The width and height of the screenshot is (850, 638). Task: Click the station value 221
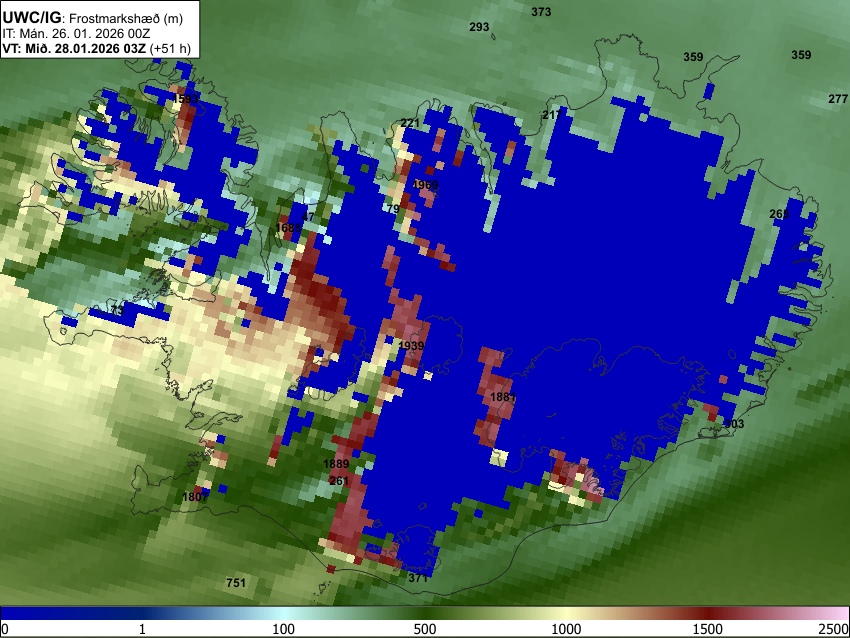coord(410,123)
